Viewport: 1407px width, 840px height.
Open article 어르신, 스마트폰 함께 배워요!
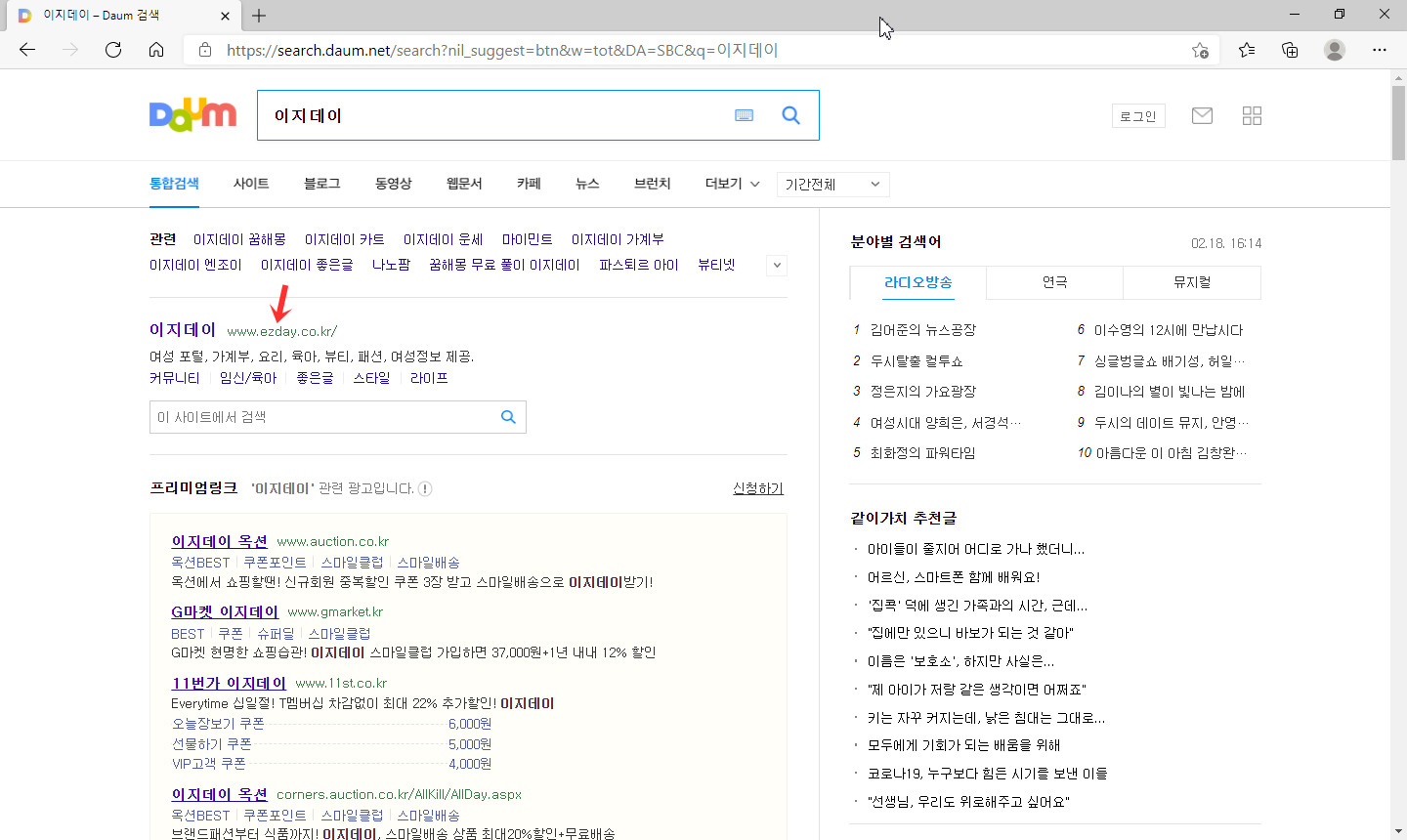954,577
